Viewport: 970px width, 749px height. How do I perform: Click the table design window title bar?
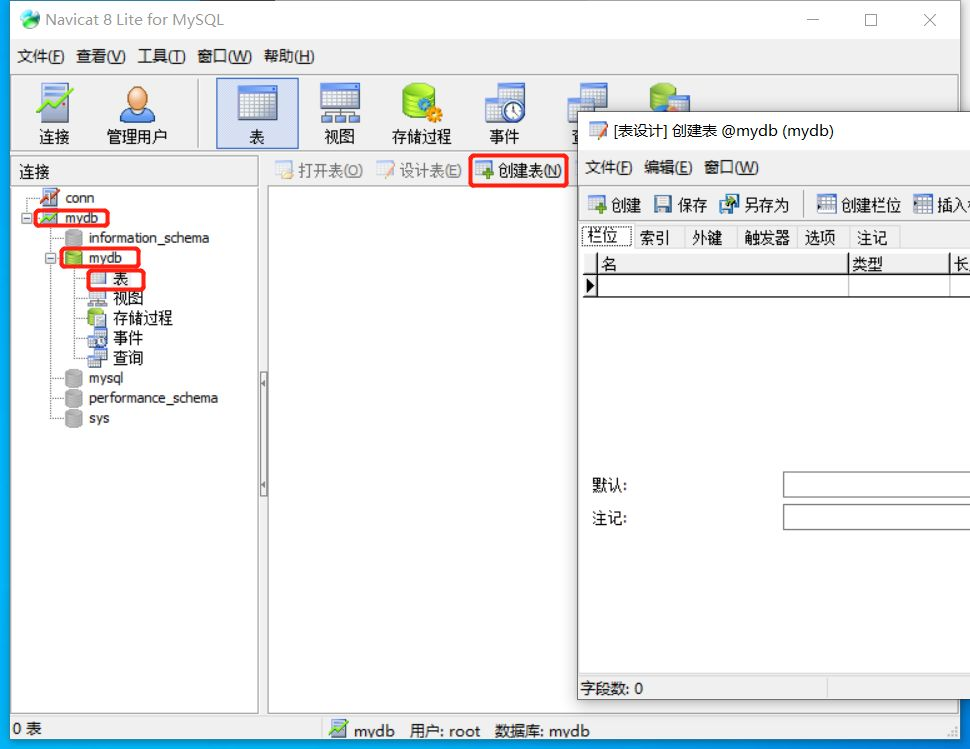click(773, 131)
